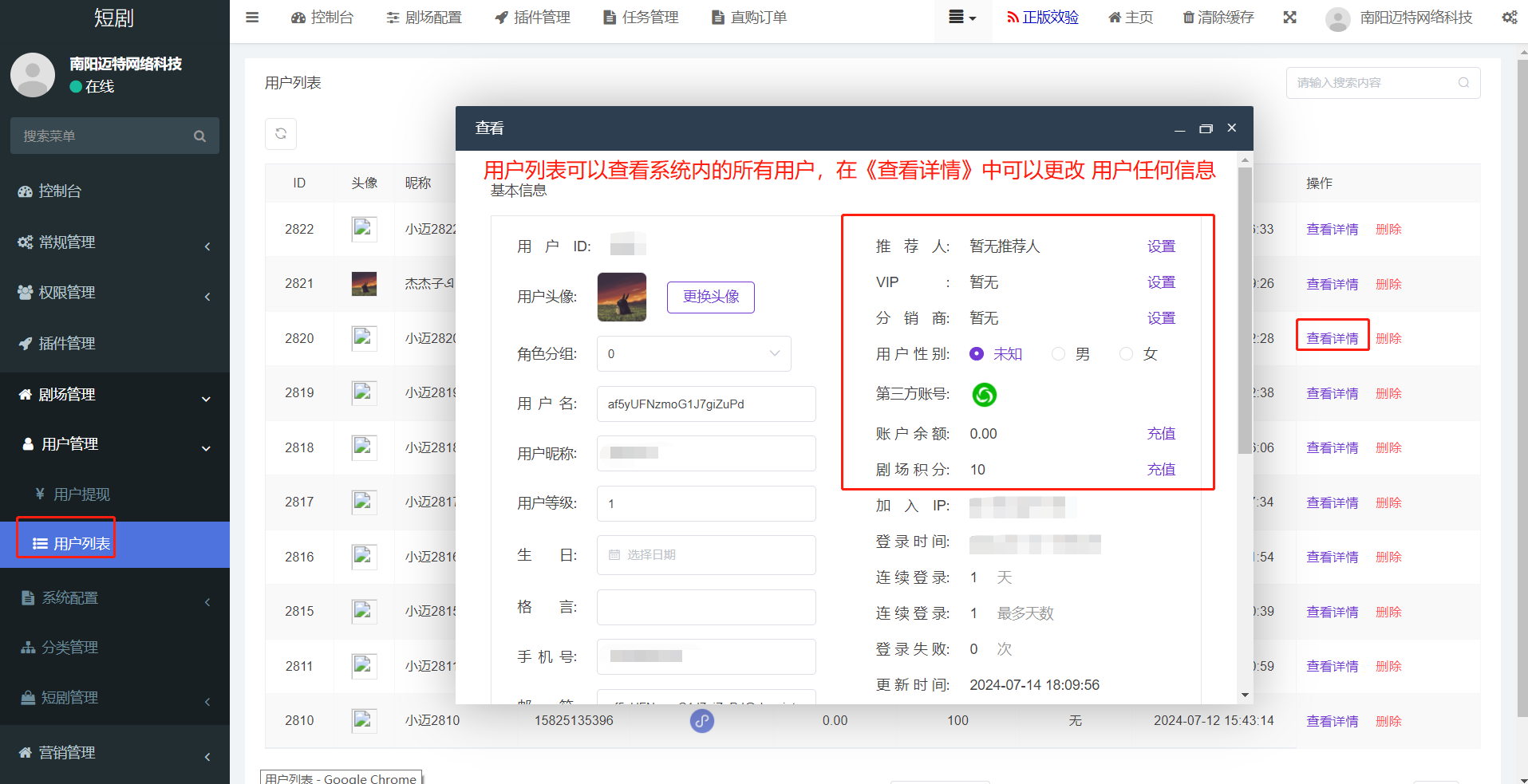The image size is (1528, 784).
Task: Click 充值 next to 剧场积分
Action: point(1161,470)
